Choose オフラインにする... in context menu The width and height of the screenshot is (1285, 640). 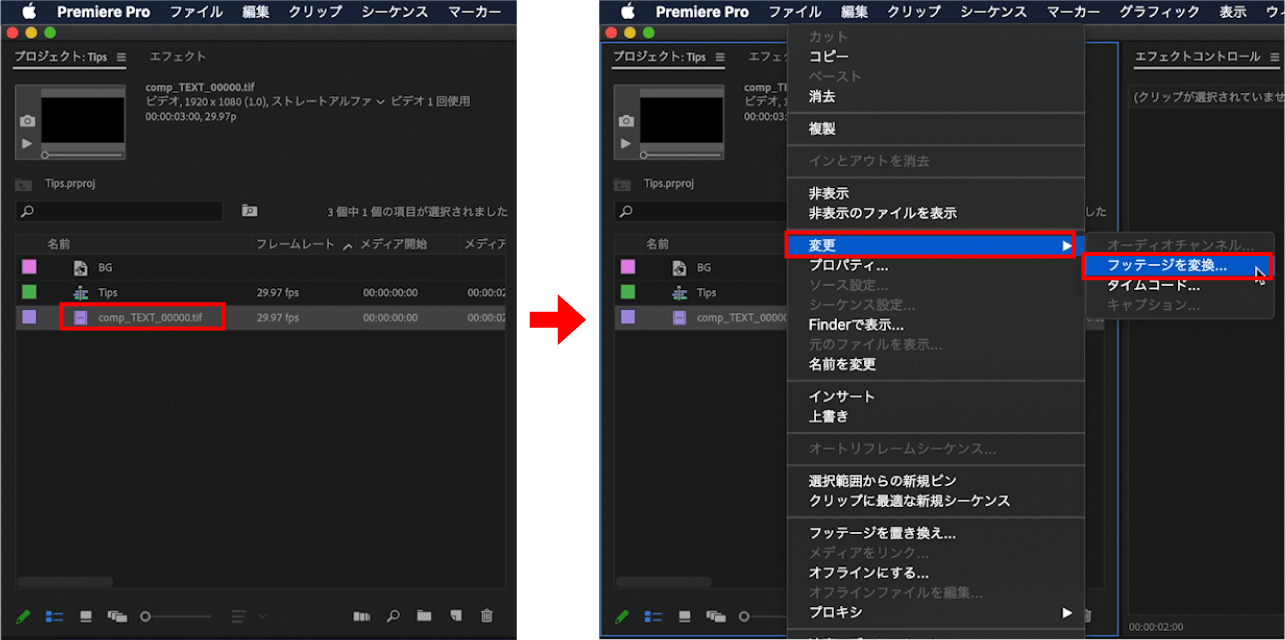pyautogui.click(x=869, y=573)
